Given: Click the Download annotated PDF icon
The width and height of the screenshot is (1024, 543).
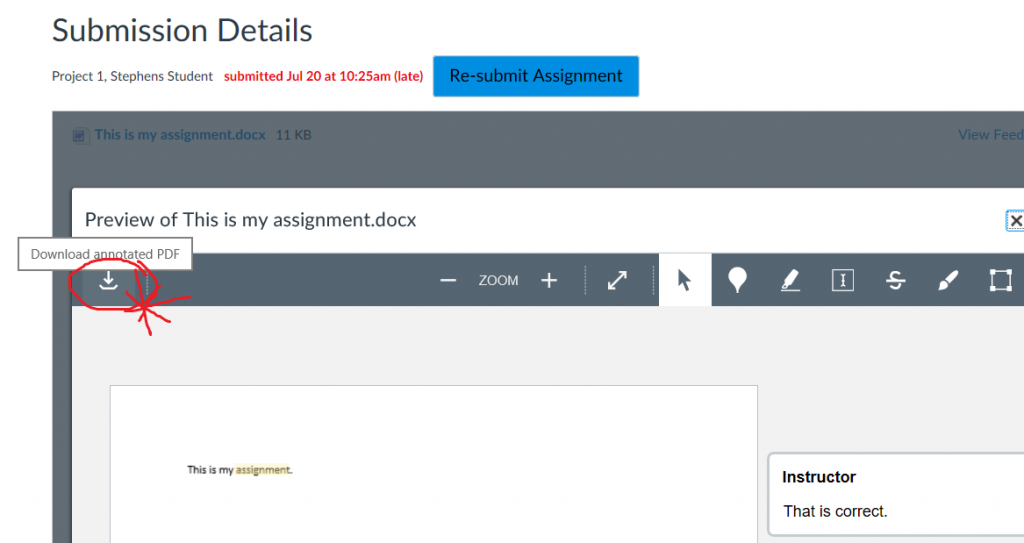Looking at the screenshot, I should coord(108,281).
